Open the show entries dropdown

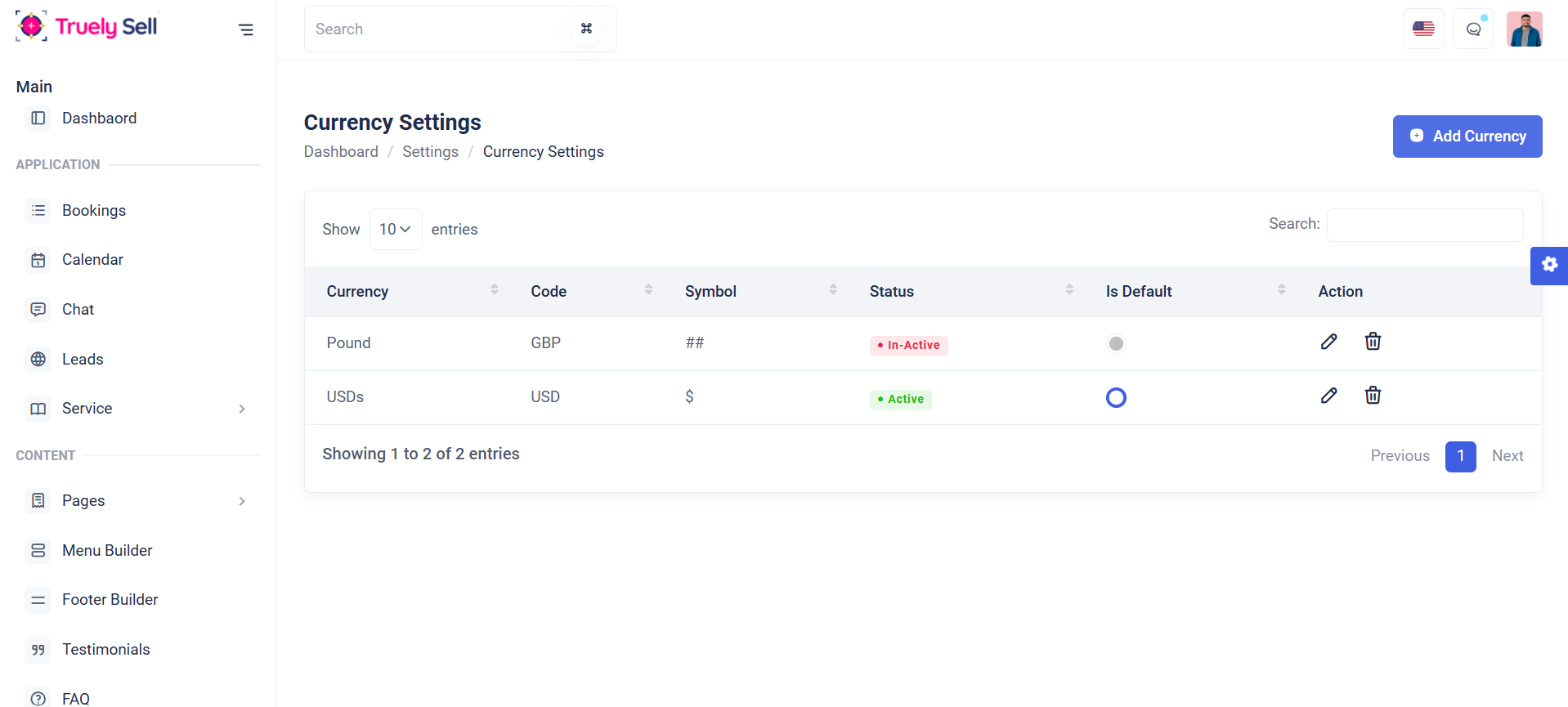coord(395,230)
